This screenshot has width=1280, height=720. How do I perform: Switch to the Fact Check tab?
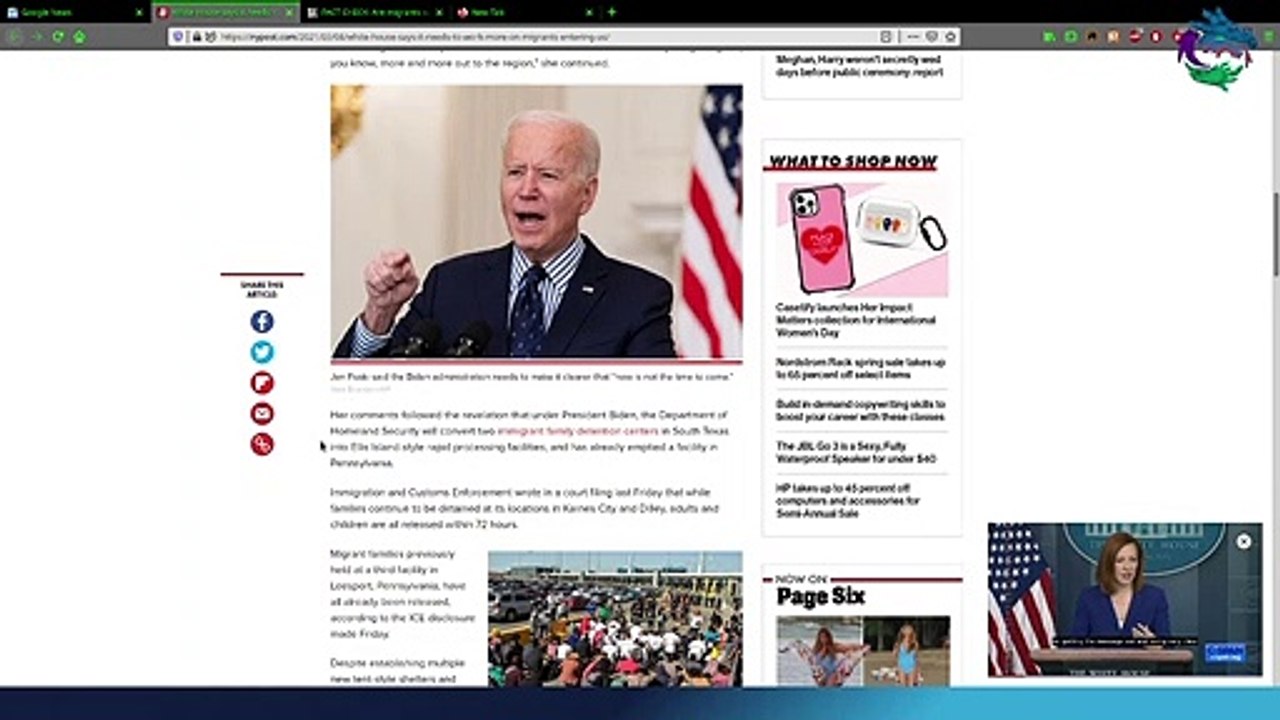(x=375, y=12)
